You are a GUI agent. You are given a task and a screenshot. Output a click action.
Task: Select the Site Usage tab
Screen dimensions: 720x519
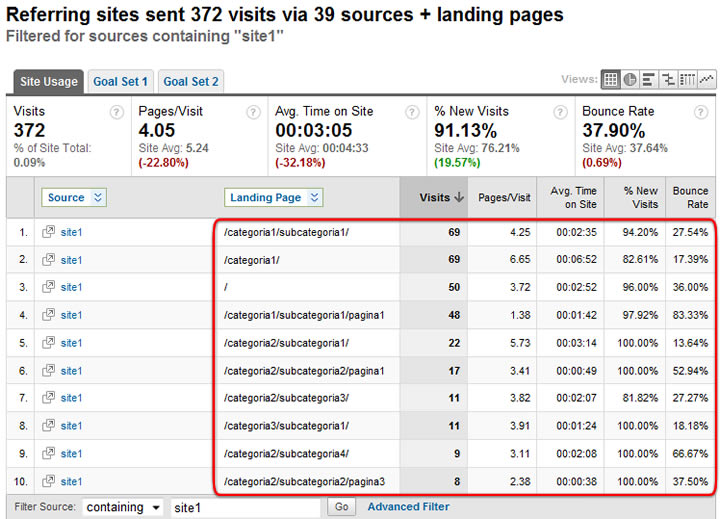(48, 81)
